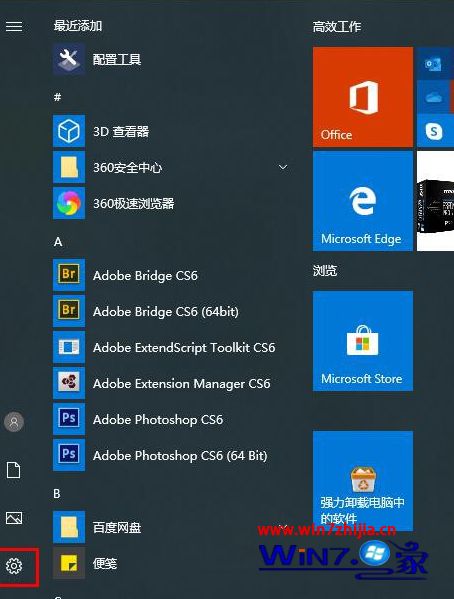Open Adobe Photoshop CS6 (64 Bit) icon
Viewport: 454px width, 599px height.
[x=69, y=455]
